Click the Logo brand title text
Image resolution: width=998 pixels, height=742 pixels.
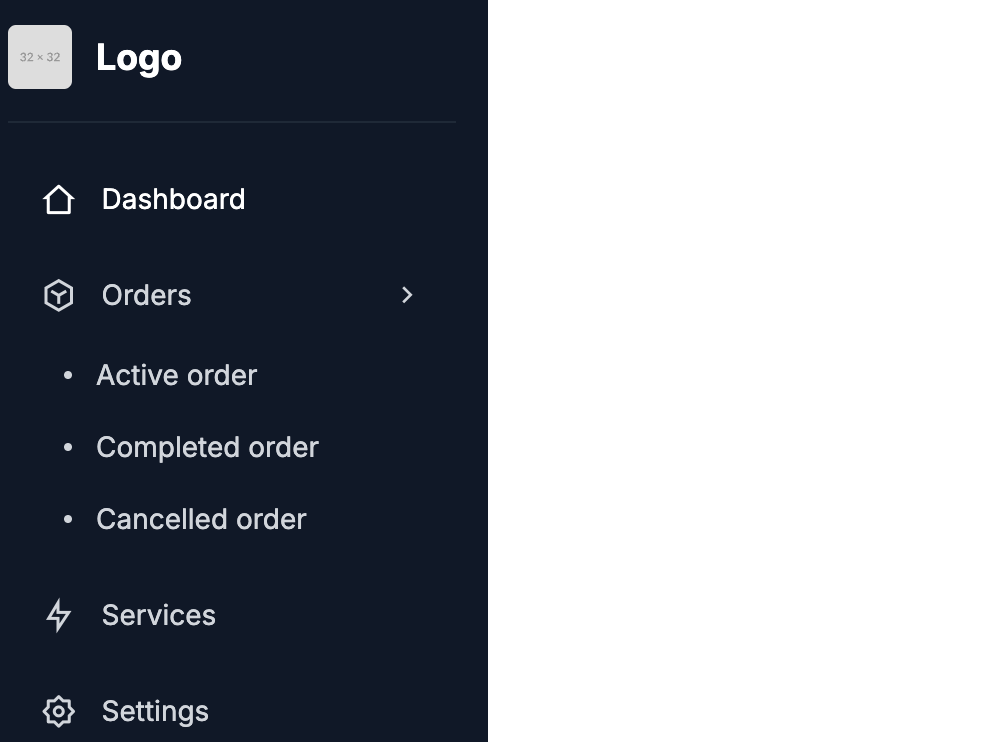[x=138, y=57]
